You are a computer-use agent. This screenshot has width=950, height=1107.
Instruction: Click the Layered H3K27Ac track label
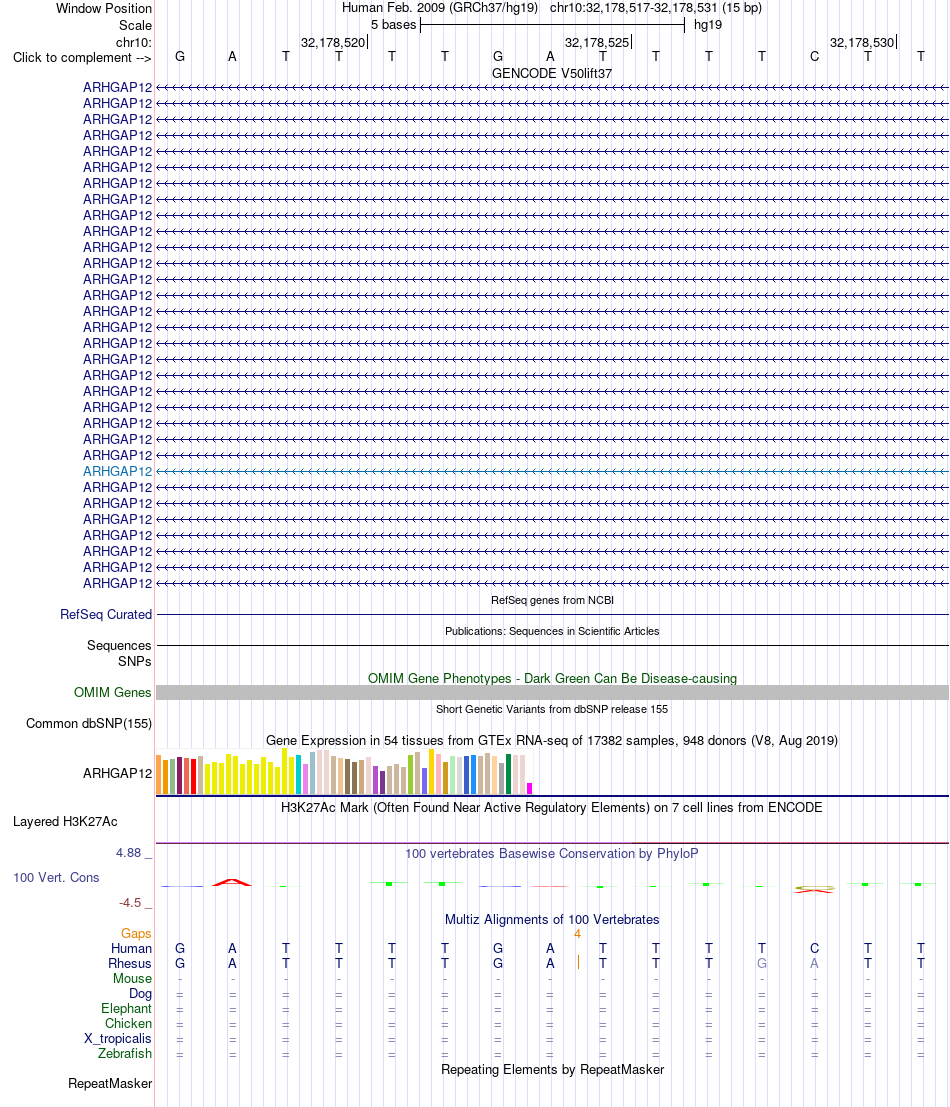click(x=65, y=821)
